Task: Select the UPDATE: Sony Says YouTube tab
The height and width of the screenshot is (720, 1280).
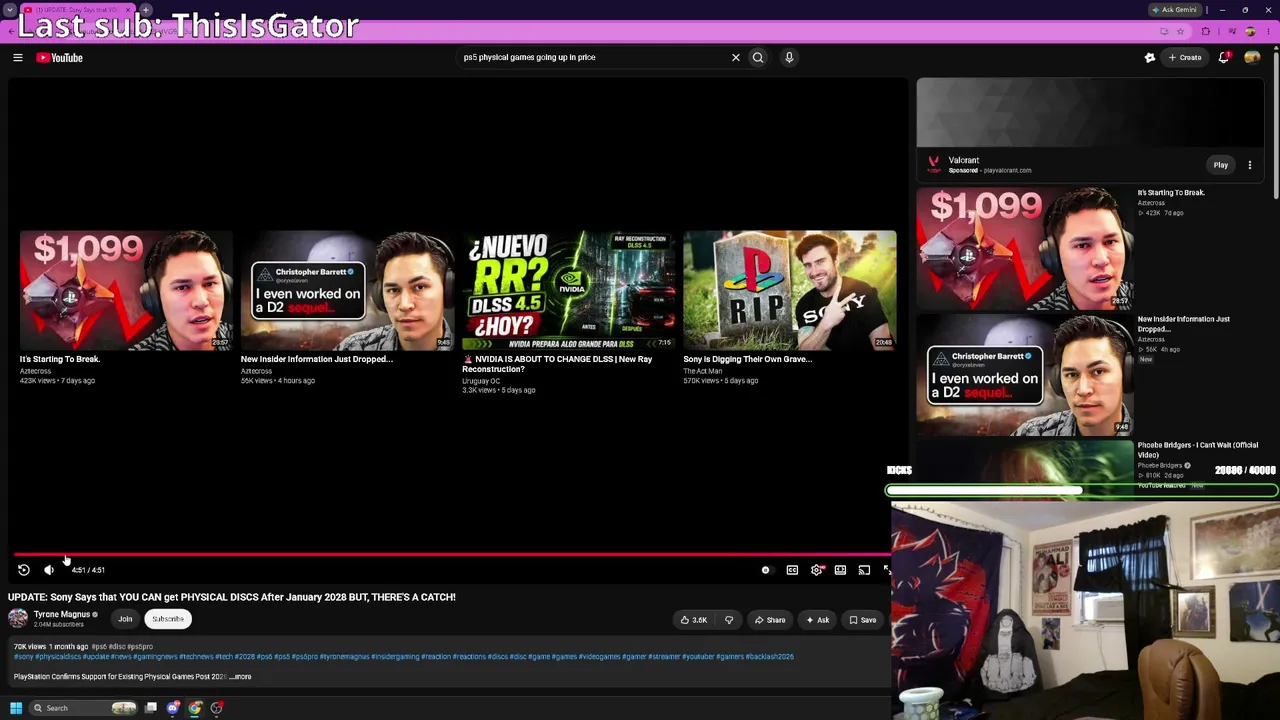Action: click(78, 10)
